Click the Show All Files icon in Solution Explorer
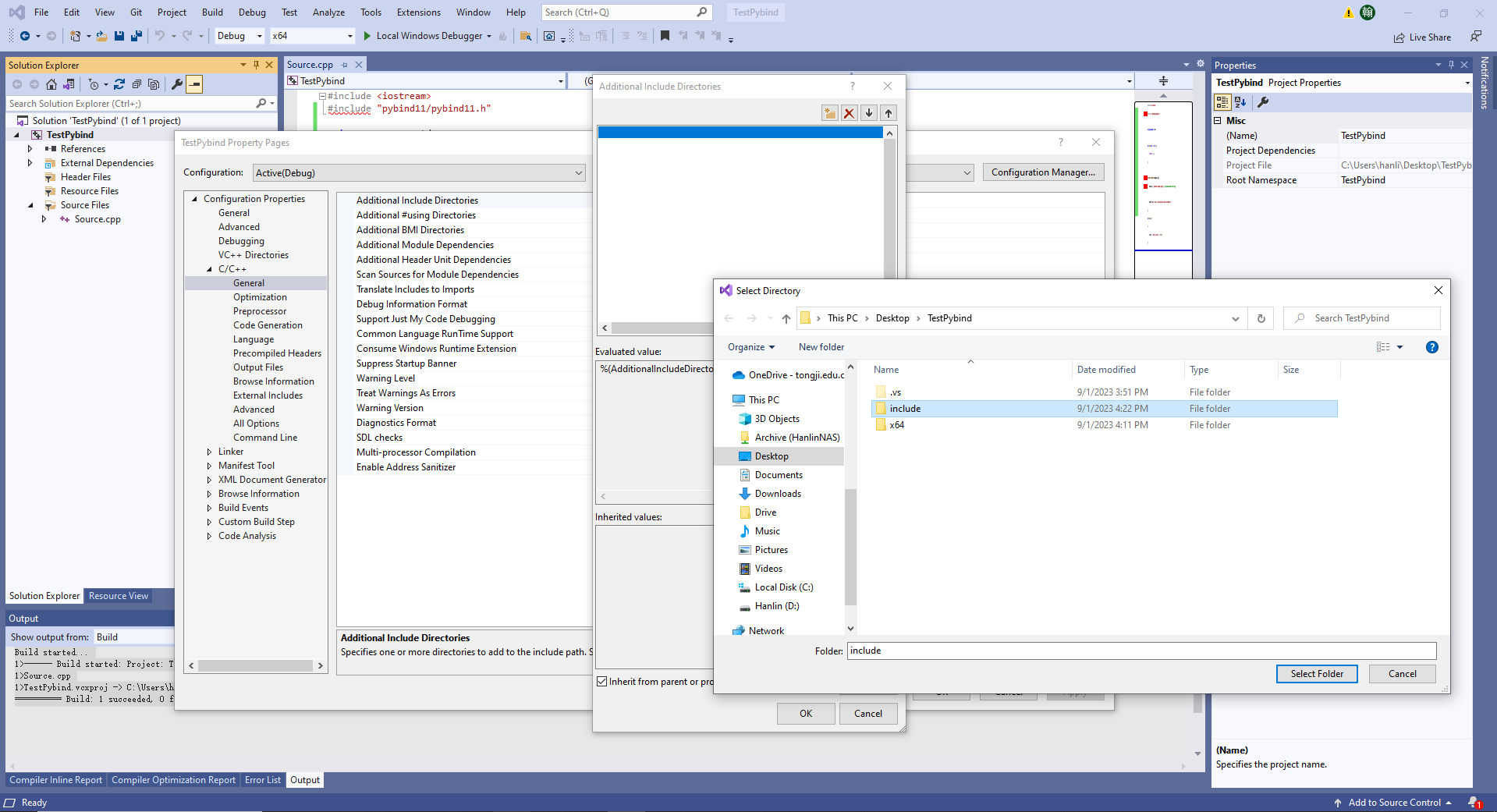 pyautogui.click(x=154, y=84)
